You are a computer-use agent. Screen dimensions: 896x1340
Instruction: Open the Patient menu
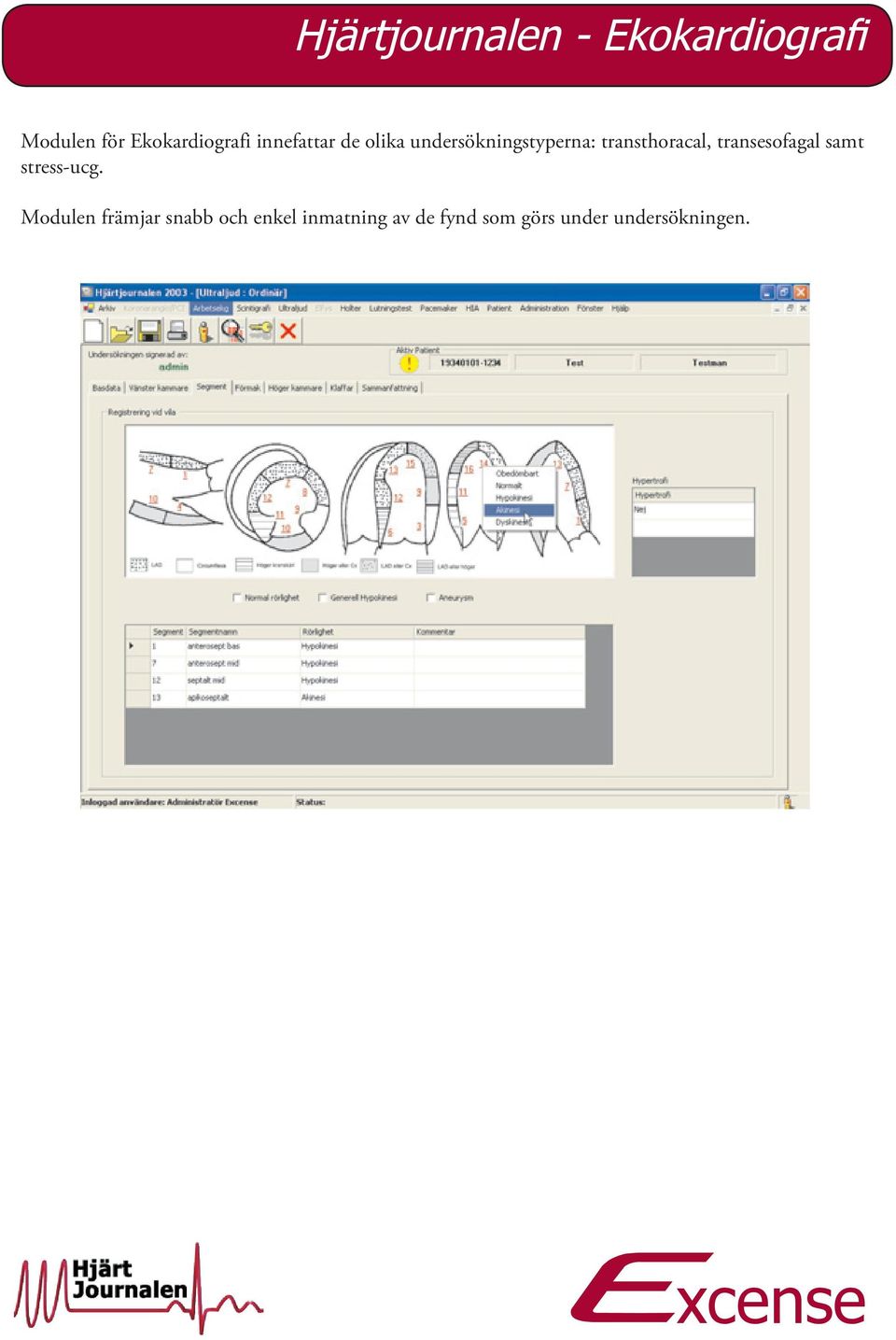499,308
